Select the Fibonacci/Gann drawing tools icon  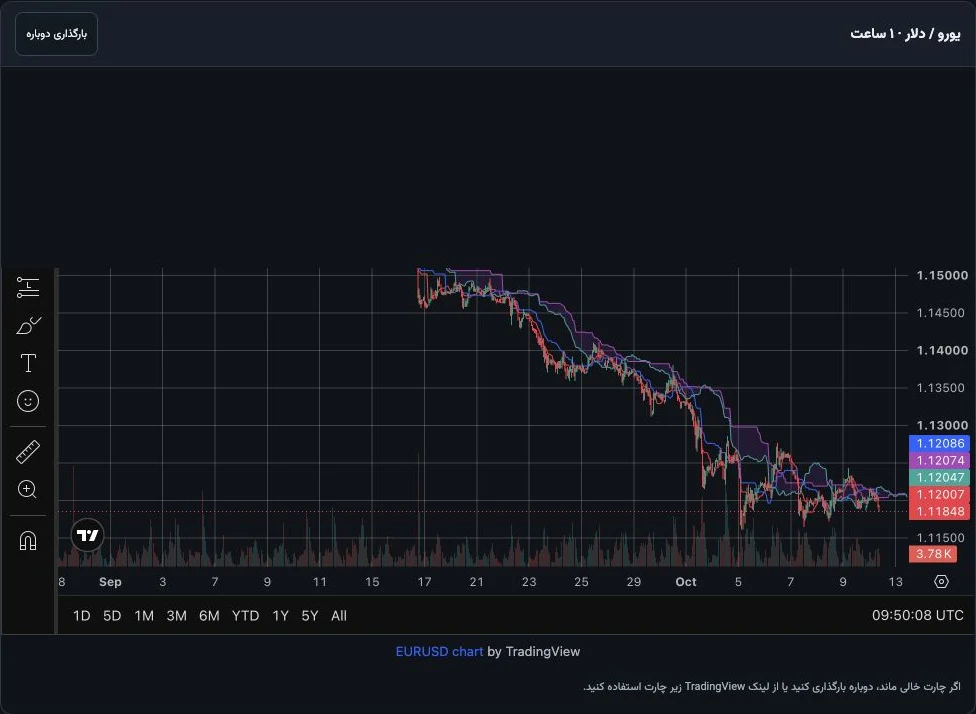[28, 287]
